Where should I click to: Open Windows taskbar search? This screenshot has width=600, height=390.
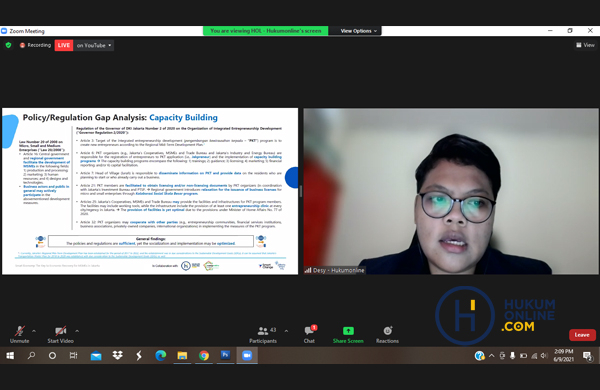[x=31, y=356]
